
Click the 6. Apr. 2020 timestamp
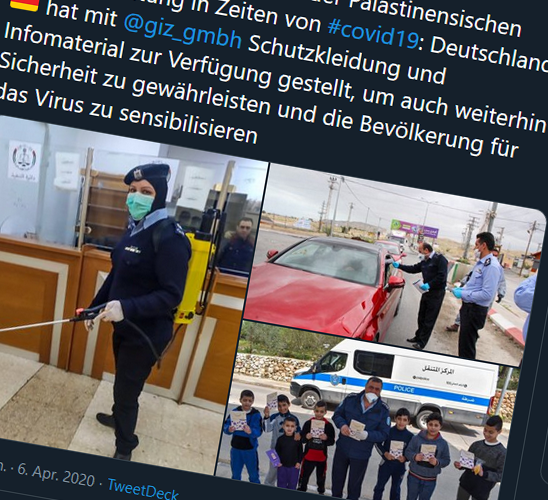coord(56,475)
